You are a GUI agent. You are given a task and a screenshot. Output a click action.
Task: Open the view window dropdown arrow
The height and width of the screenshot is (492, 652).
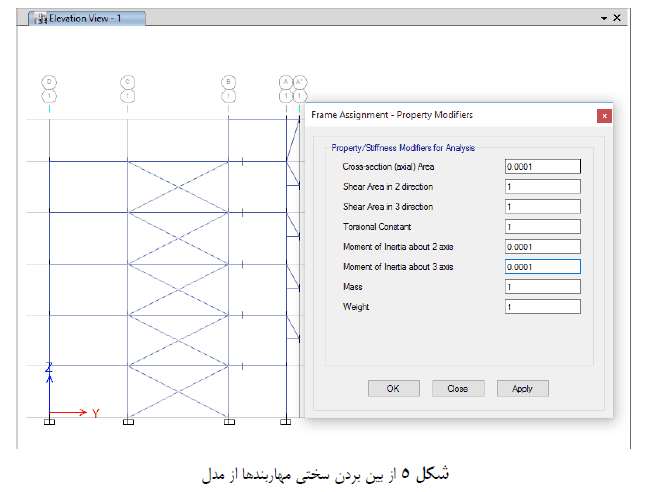(x=604, y=18)
